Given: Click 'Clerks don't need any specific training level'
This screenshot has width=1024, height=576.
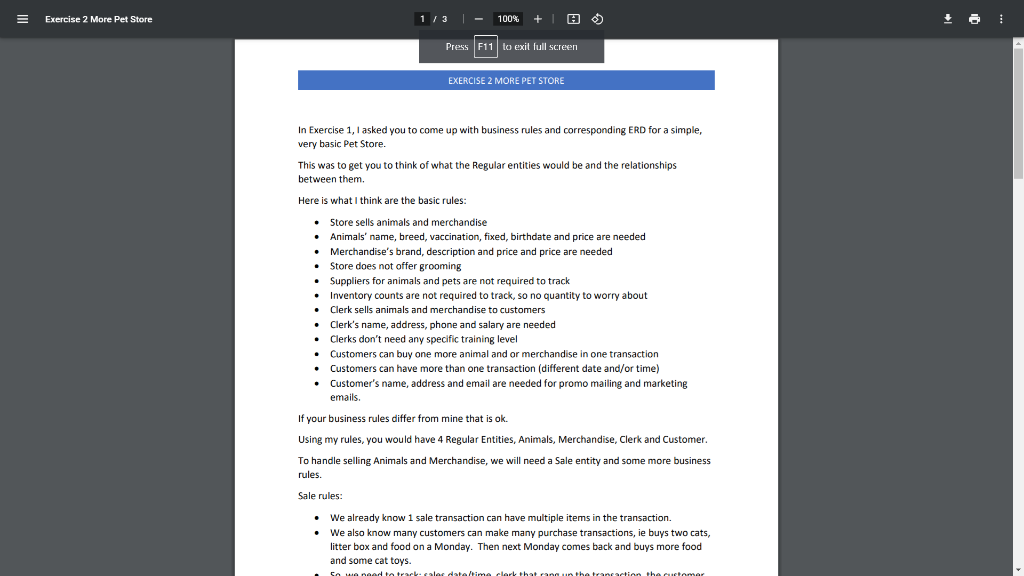Looking at the screenshot, I should [423, 339].
